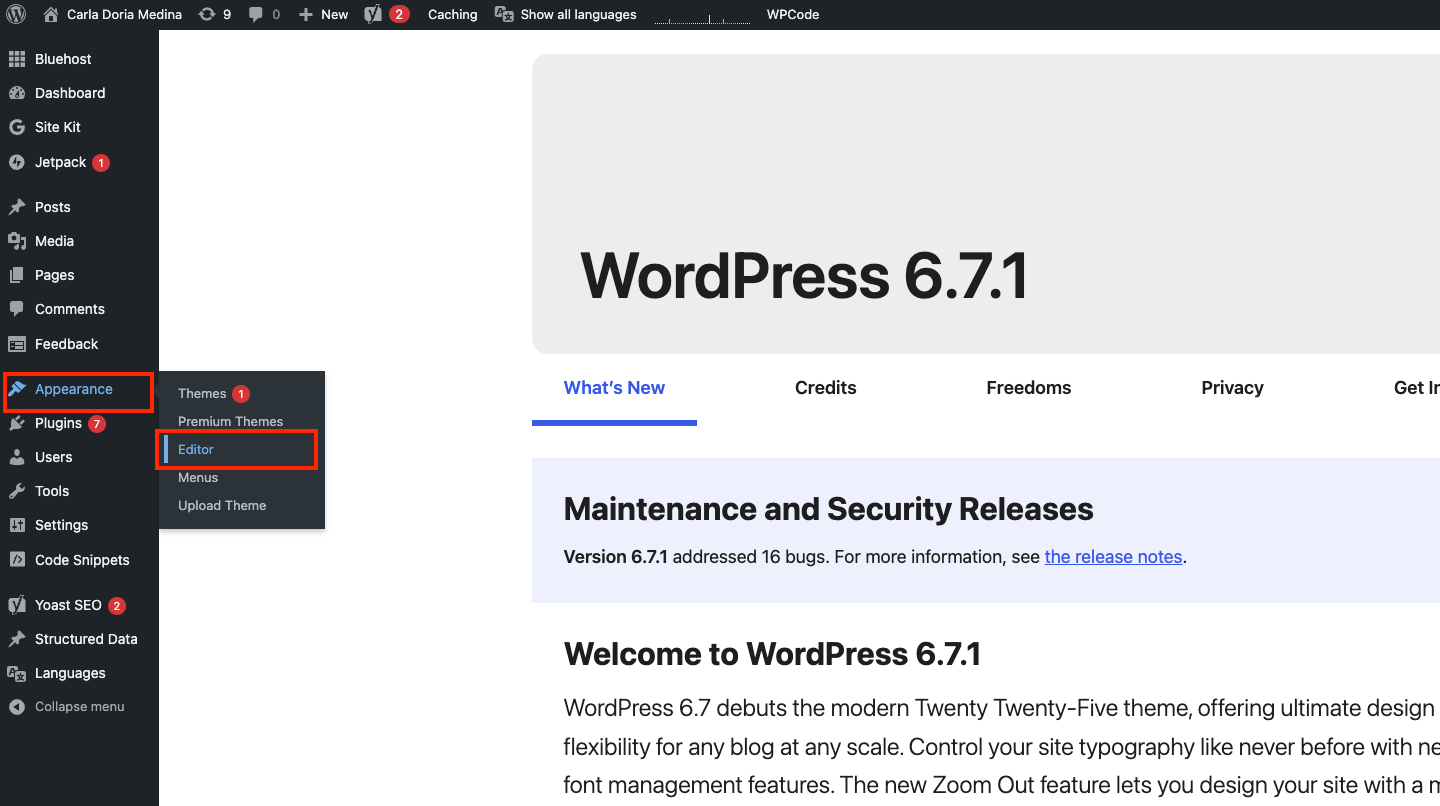Viewport: 1440px width, 806px height.
Task: Click the Site Kit Google G icon
Action: click(17, 127)
